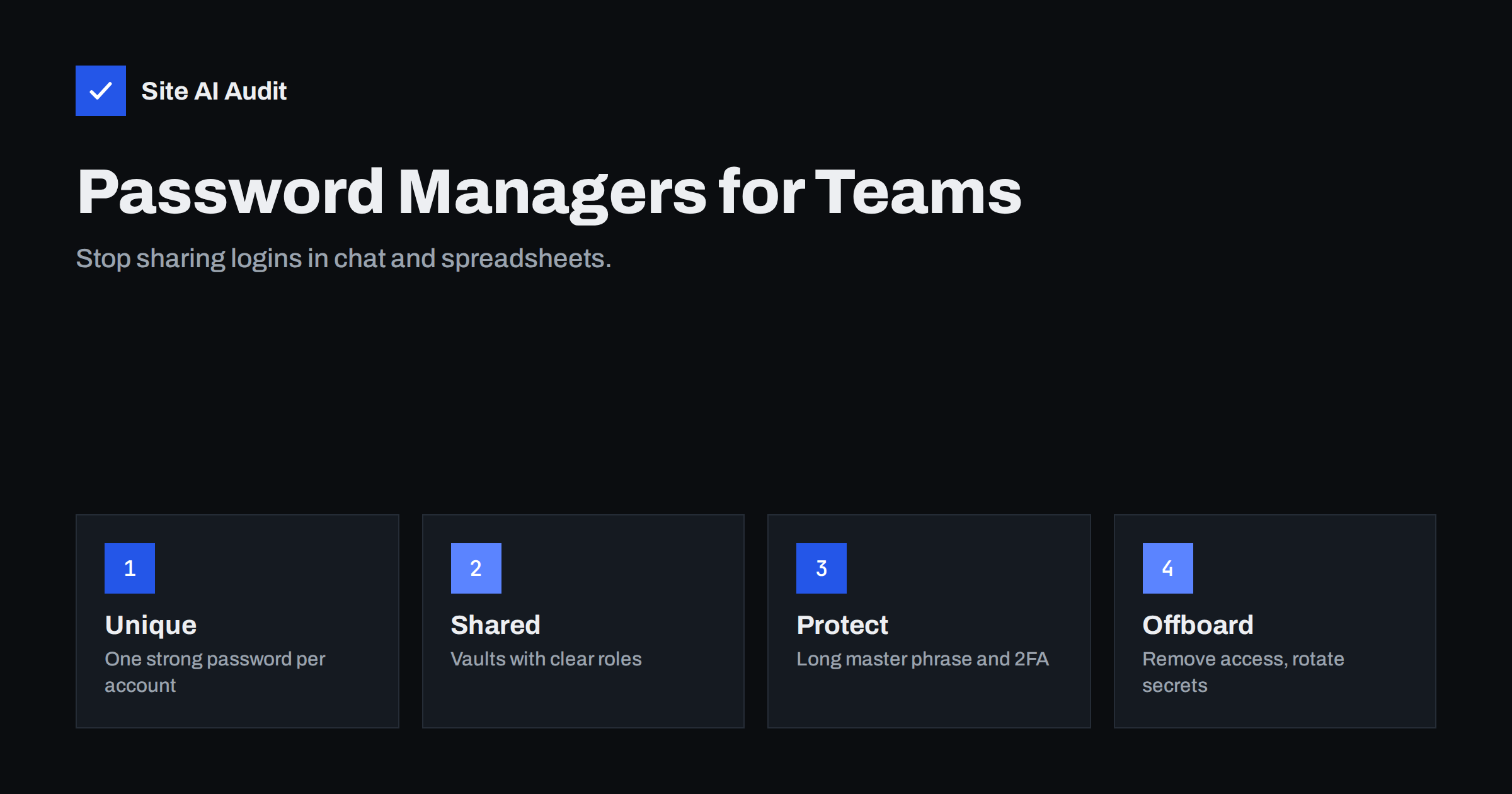Select the number 1 badge
This screenshot has width=1512, height=794.
coord(130,568)
